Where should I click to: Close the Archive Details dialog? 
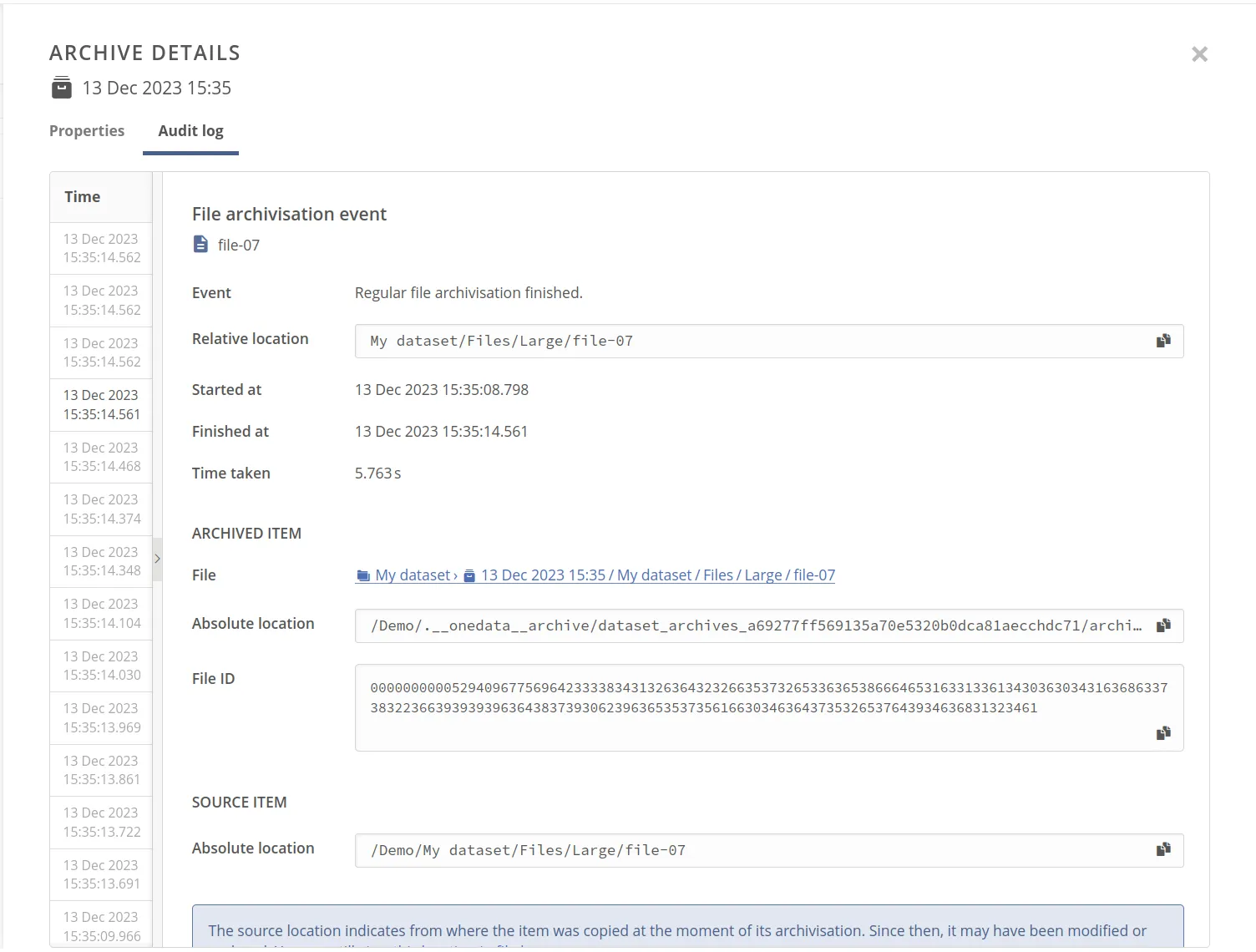click(1199, 53)
